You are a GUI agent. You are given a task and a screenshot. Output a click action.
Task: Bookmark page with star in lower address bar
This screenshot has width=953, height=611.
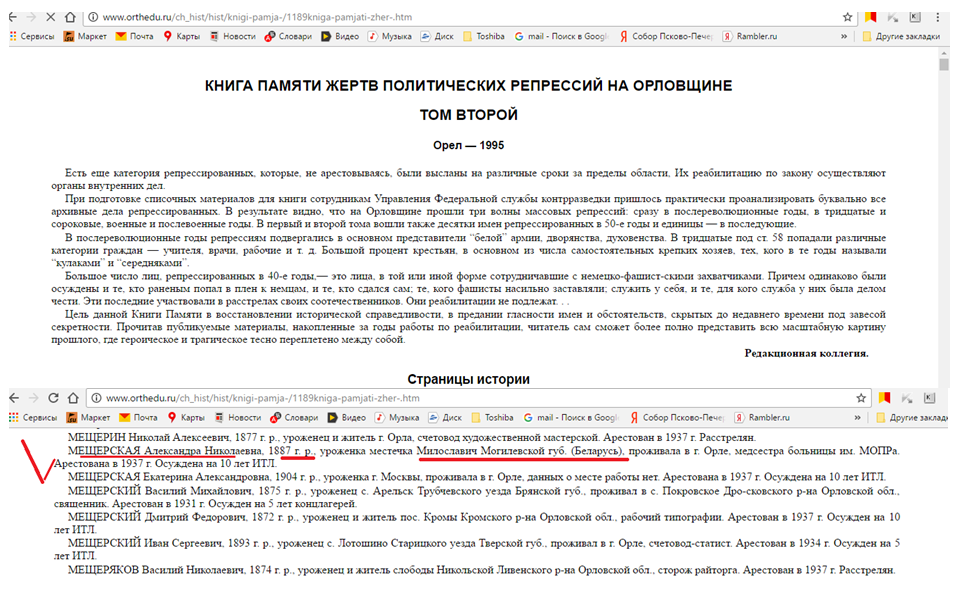(x=861, y=398)
